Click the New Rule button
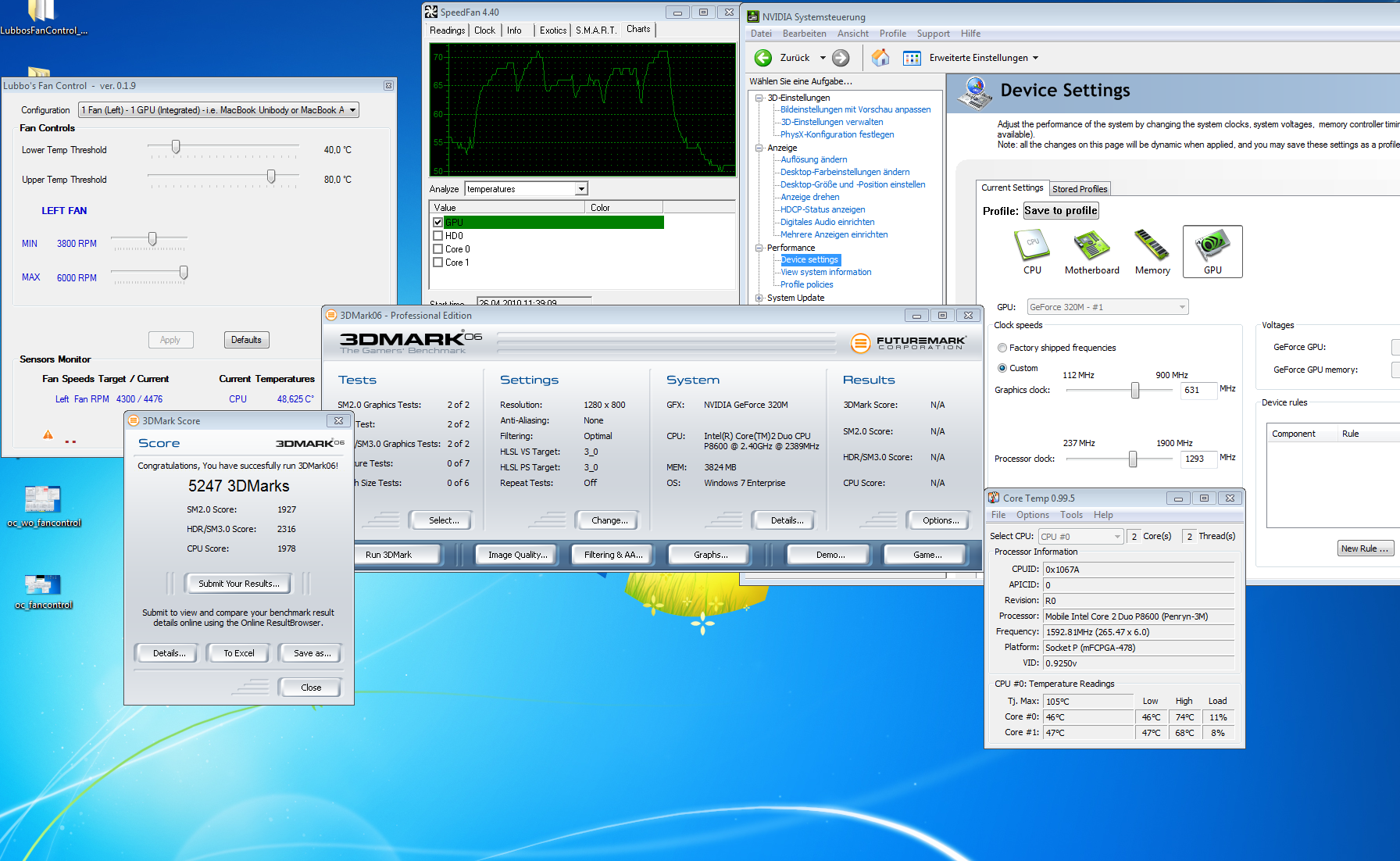 coord(1365,548)
